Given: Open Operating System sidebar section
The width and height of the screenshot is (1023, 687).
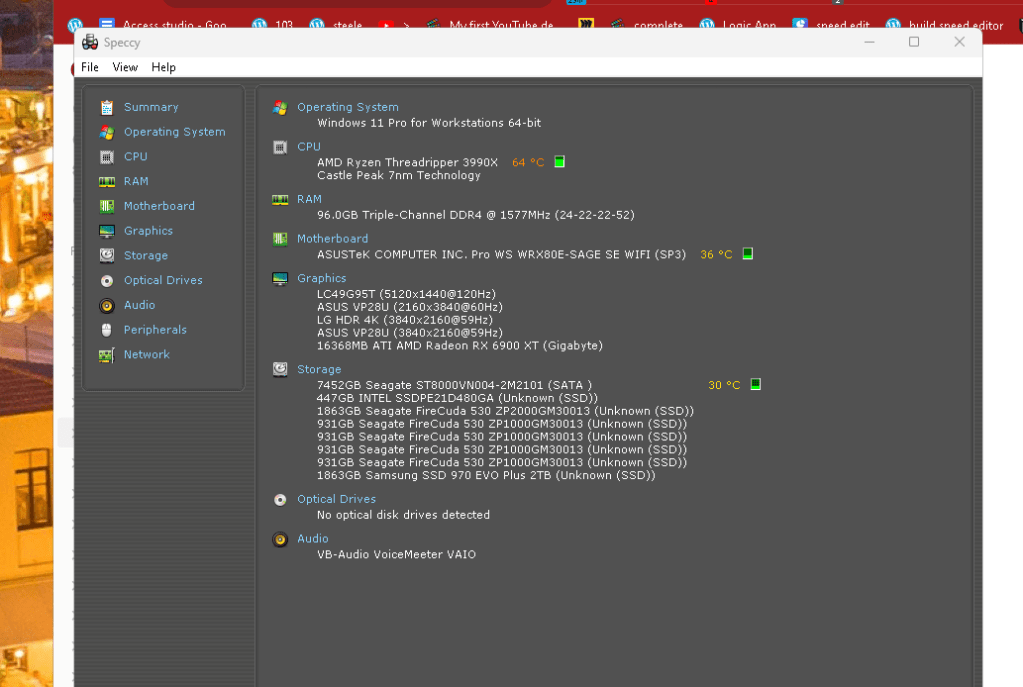Looking at the screenshot, I should point(174,132).
